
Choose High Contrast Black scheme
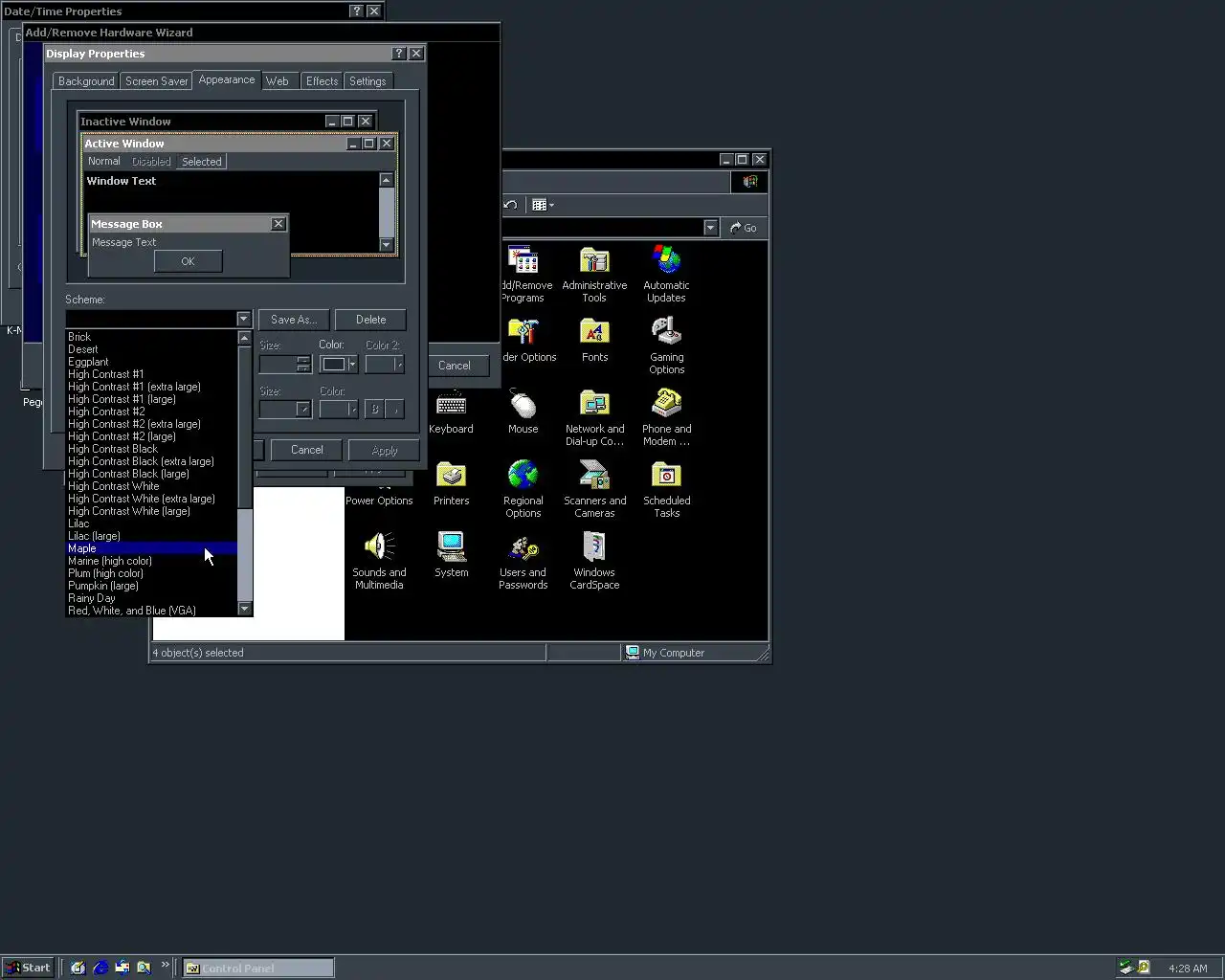click(x=151, y=449)
